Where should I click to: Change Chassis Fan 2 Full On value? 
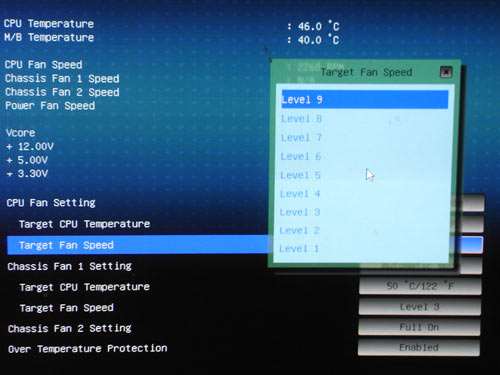click(419, 327)
